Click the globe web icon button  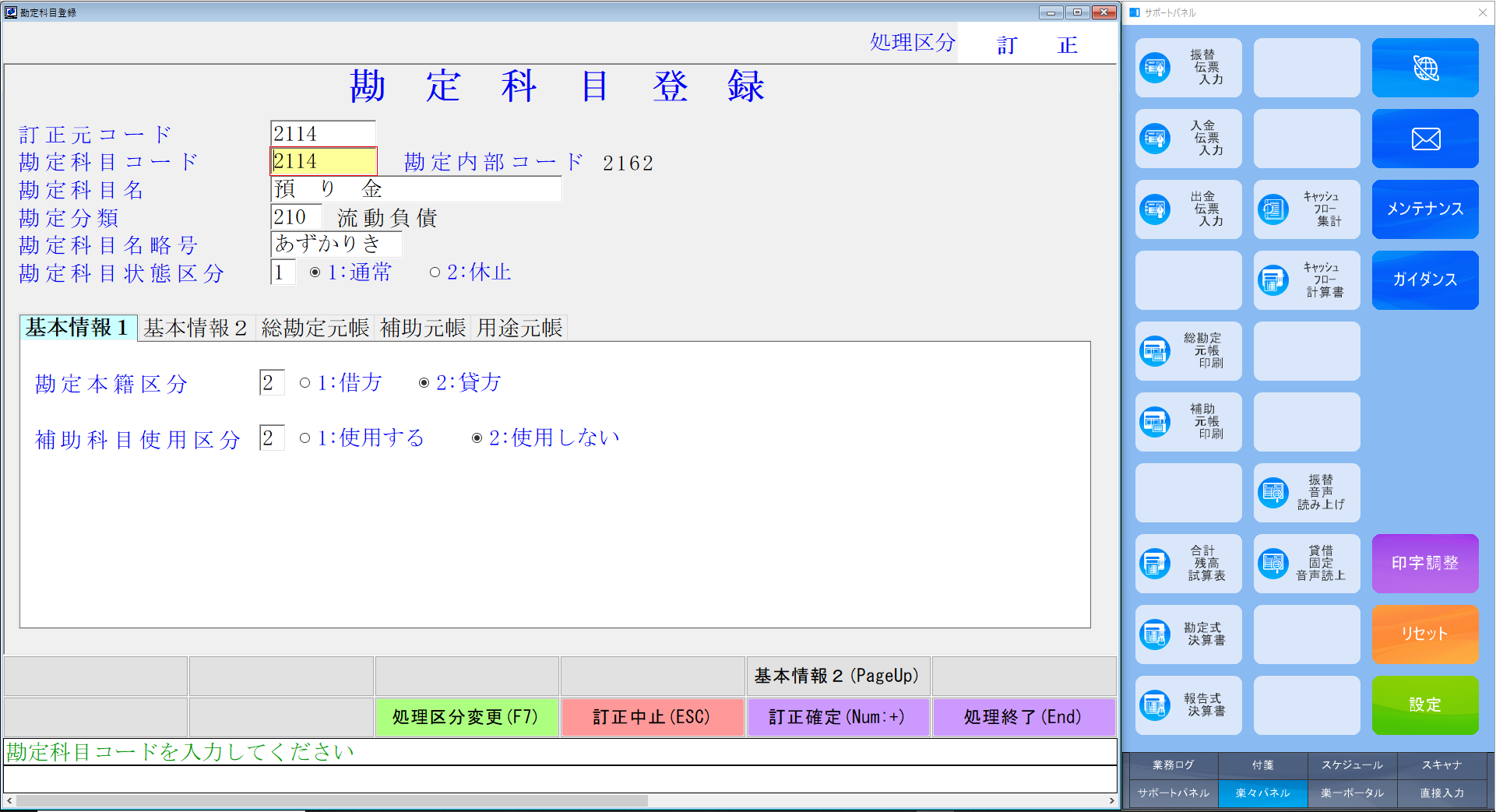point(1425,68)
